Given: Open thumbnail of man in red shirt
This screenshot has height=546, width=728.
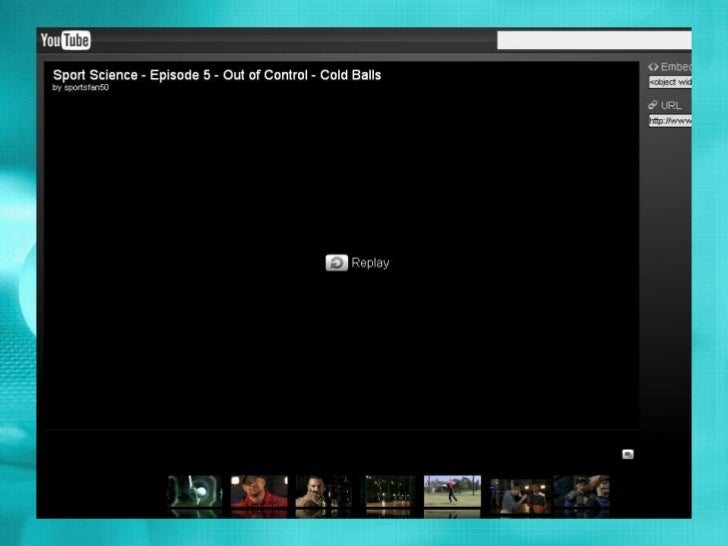Looking at the screenshot, I should pyautogui.click(x=259, y=491).
